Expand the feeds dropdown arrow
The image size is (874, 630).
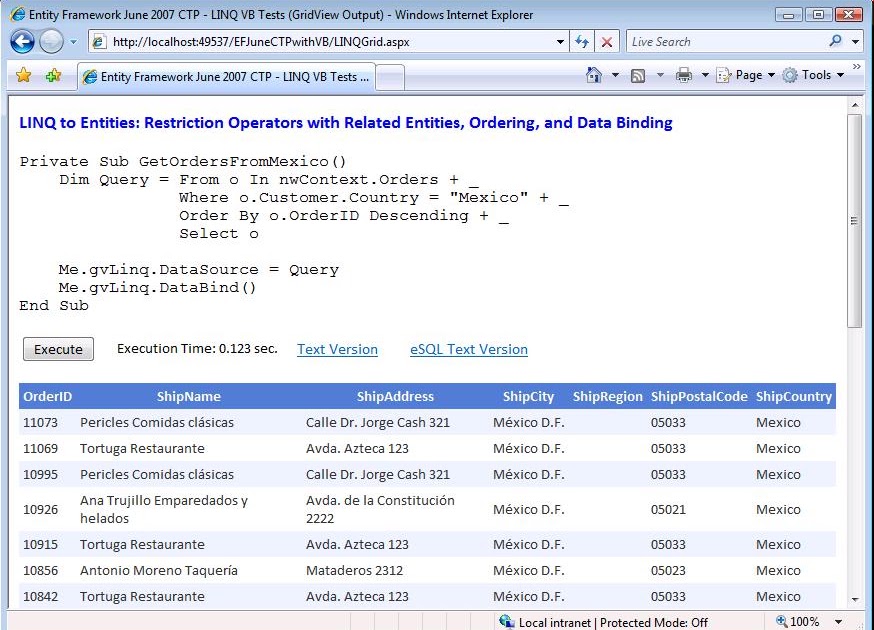pos(660,75)
